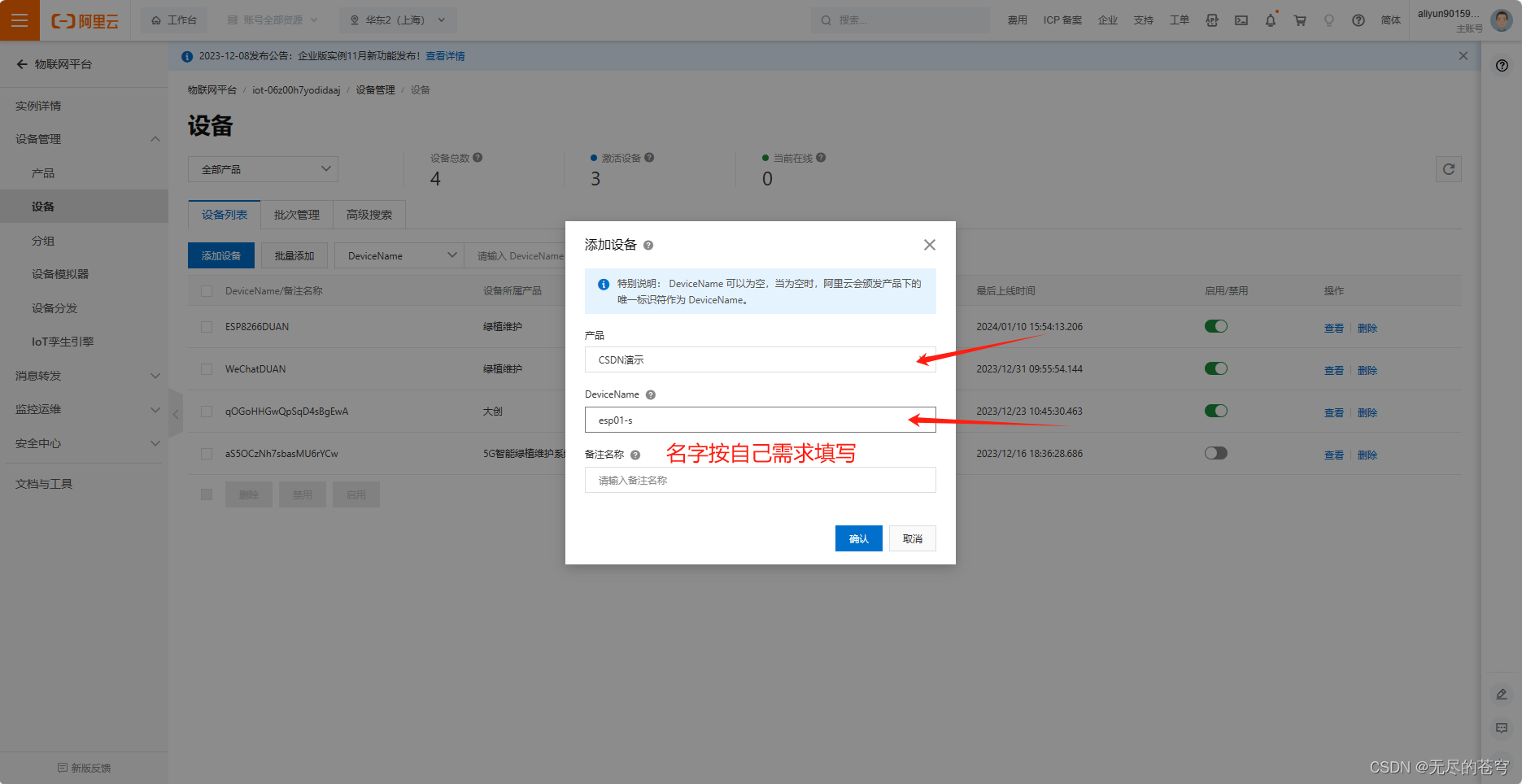Open the 全部产品 product filter dropdown
Image resolution: width=1522 pixels, height=784 pixels.
(x=263, y=169)
